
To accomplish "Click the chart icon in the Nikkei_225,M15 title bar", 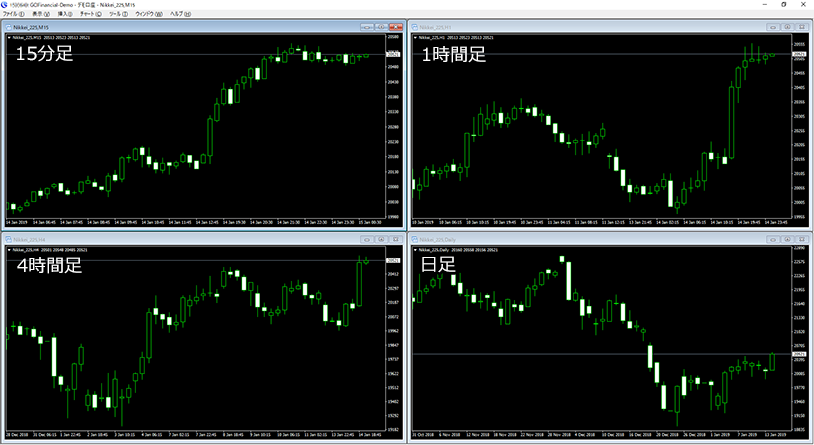I will (x=8, y=24).
